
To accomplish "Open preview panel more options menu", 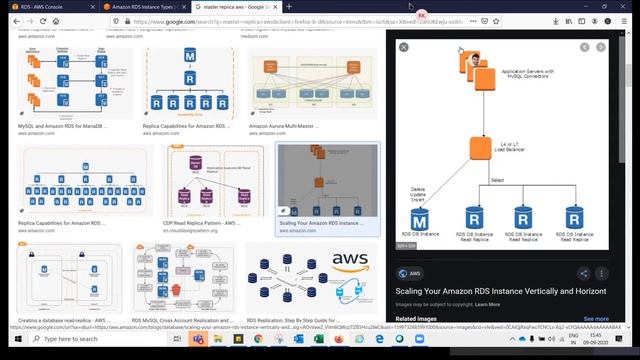I will (x=602, y=273).
